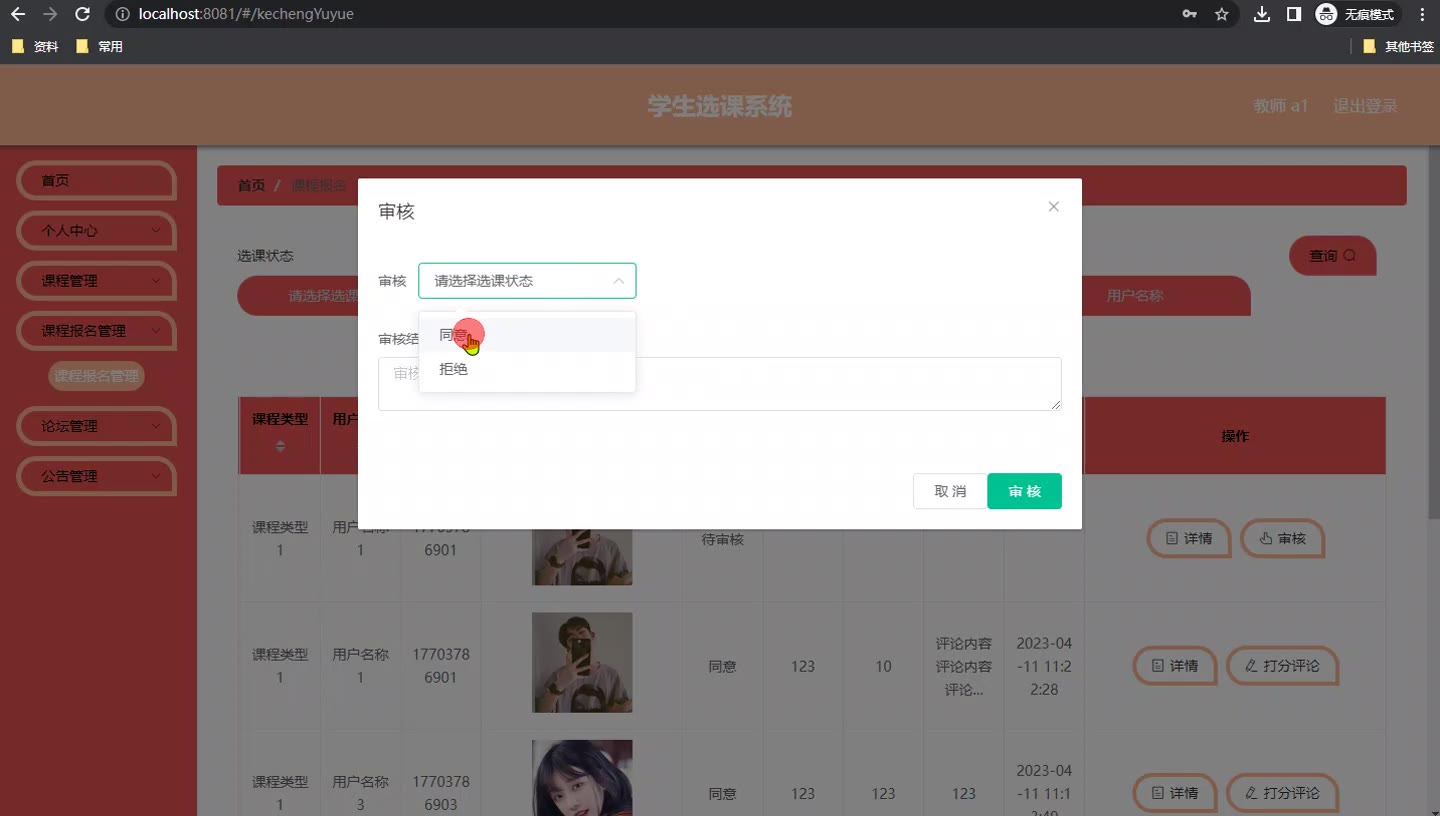Open the 其他书签 bookmarks folder
Screen dimensions: 1440x816
click(1398, 46)
